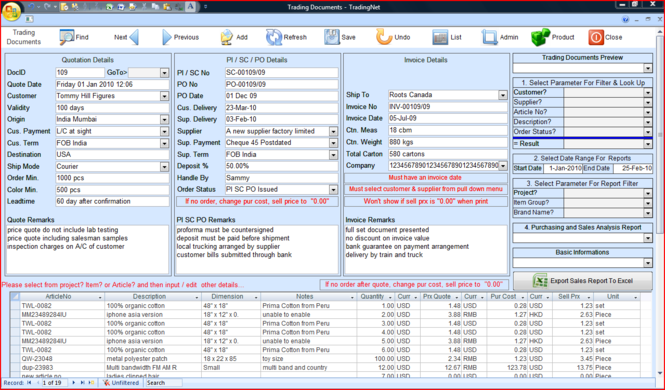Click the Handle By field Sammy
This screenshot has height=390, width=665.
(x=282, y=178)
